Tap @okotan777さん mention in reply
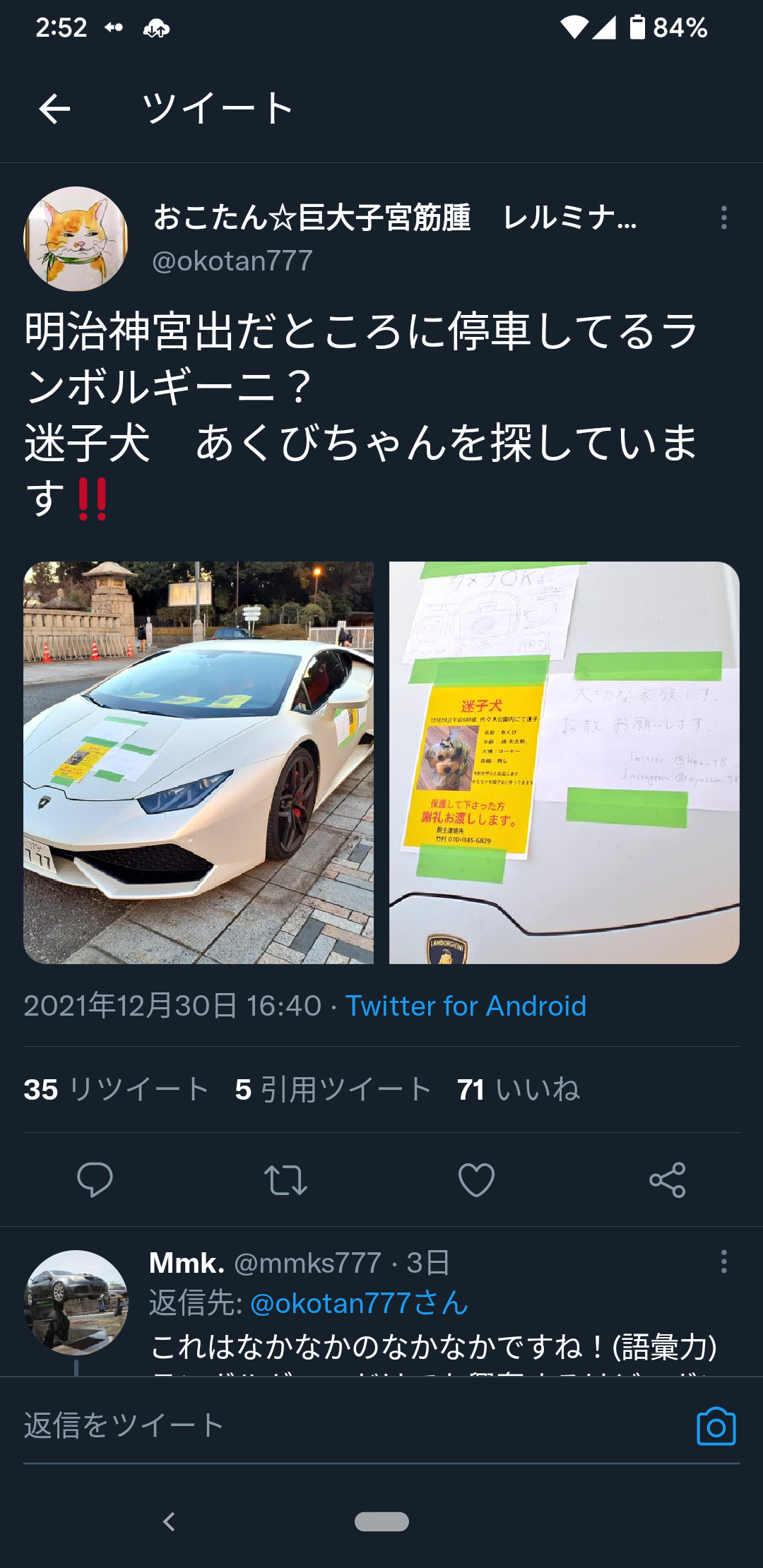Image resolution: width=763 pixels, height=1568 pixels. (x=360, y=1304)
